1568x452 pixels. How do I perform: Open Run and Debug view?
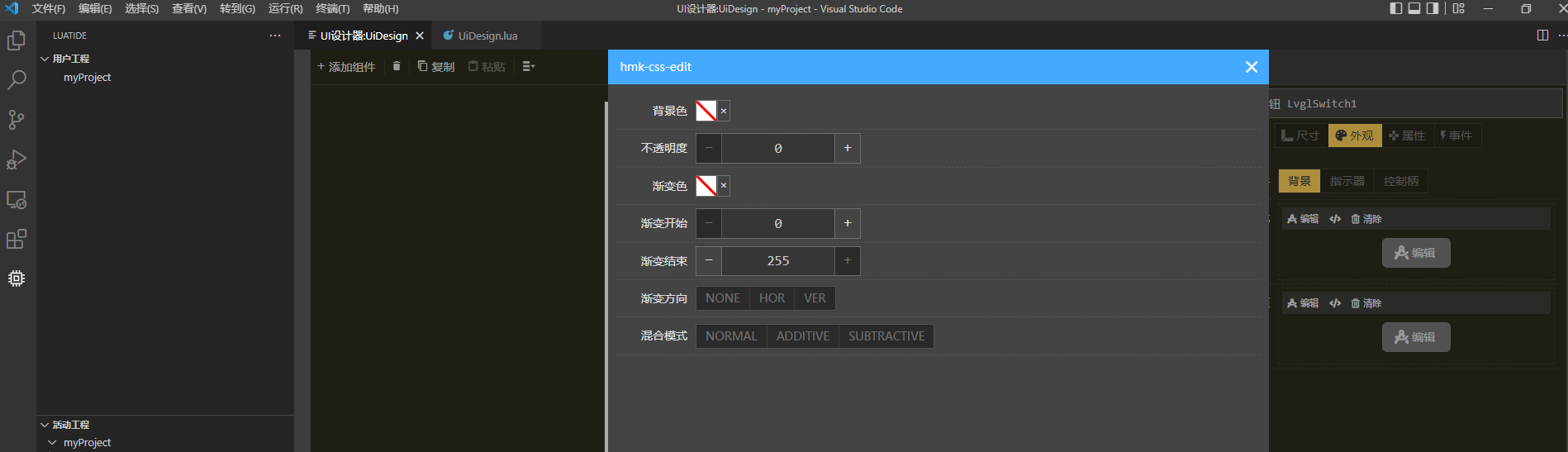point(17,159)
